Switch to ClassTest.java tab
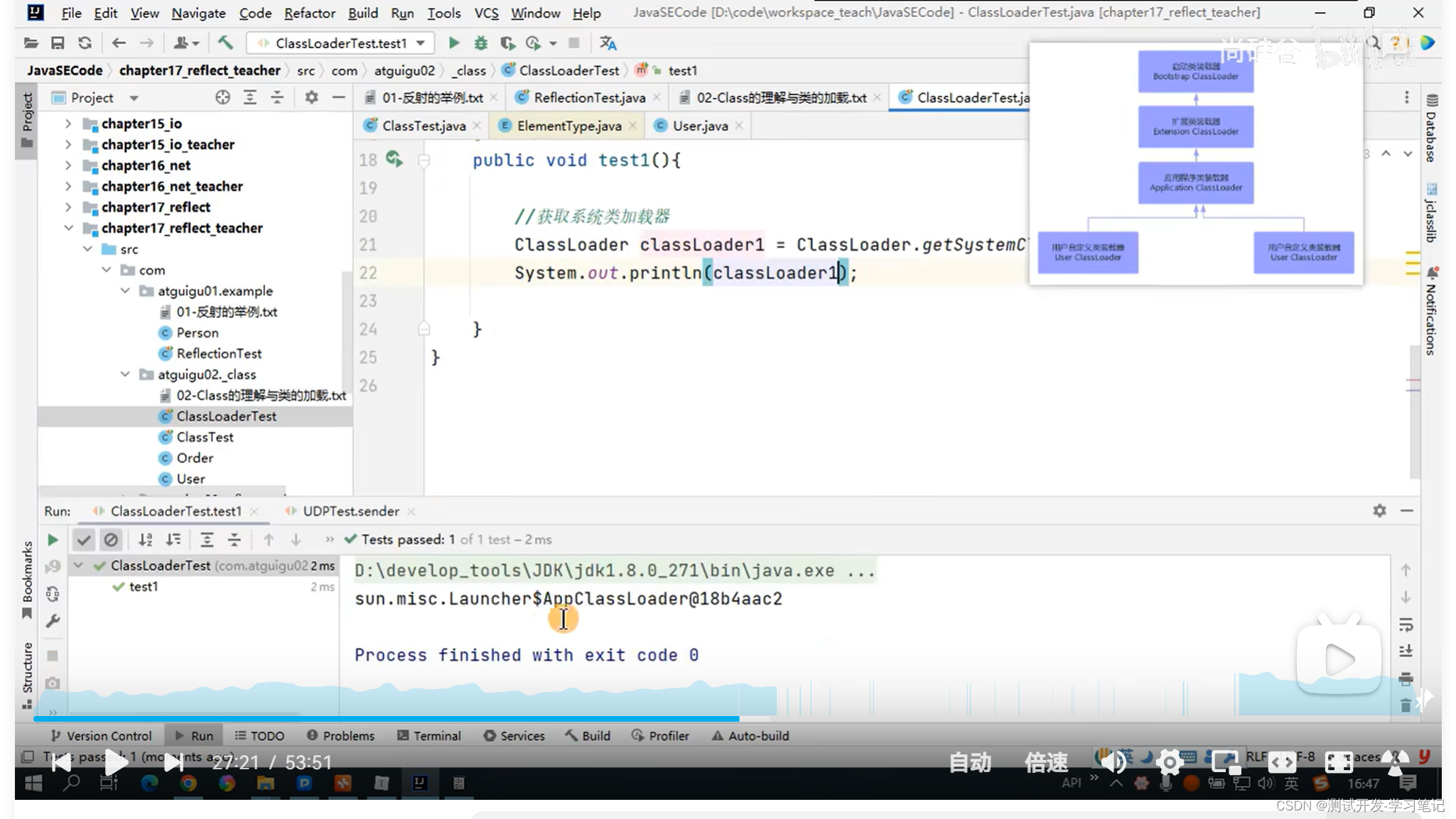This screenshot has width=1456, height=819. click(424, 126)
